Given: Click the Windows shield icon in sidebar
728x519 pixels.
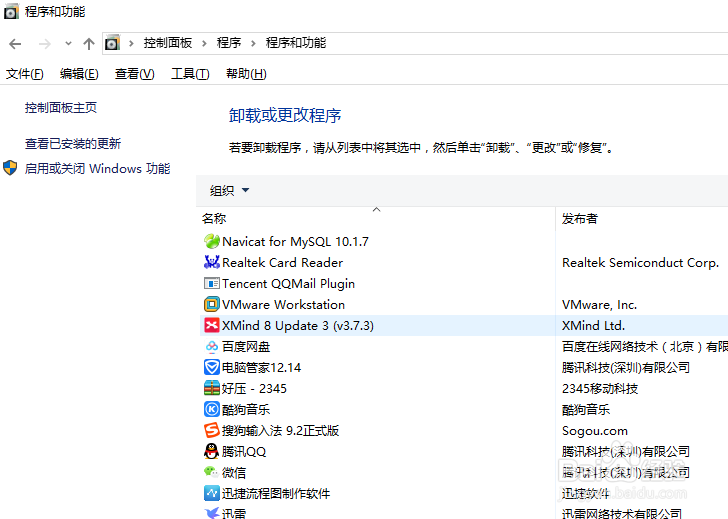Looking at the screenshot, I should tap(10, 168).
